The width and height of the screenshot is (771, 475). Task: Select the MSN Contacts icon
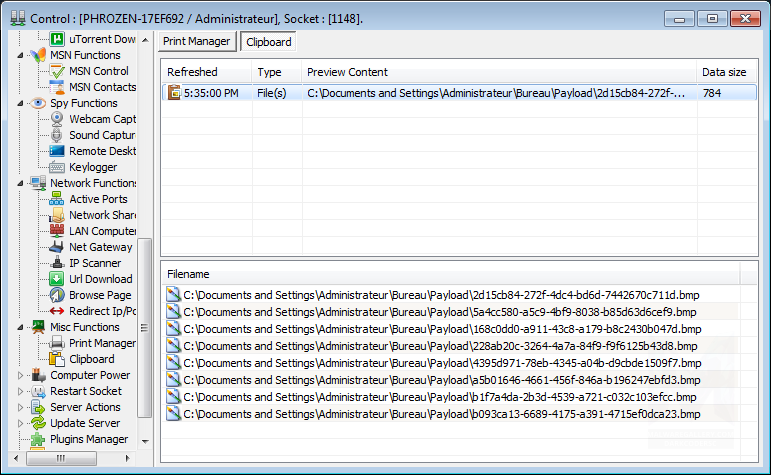(57, 87)
